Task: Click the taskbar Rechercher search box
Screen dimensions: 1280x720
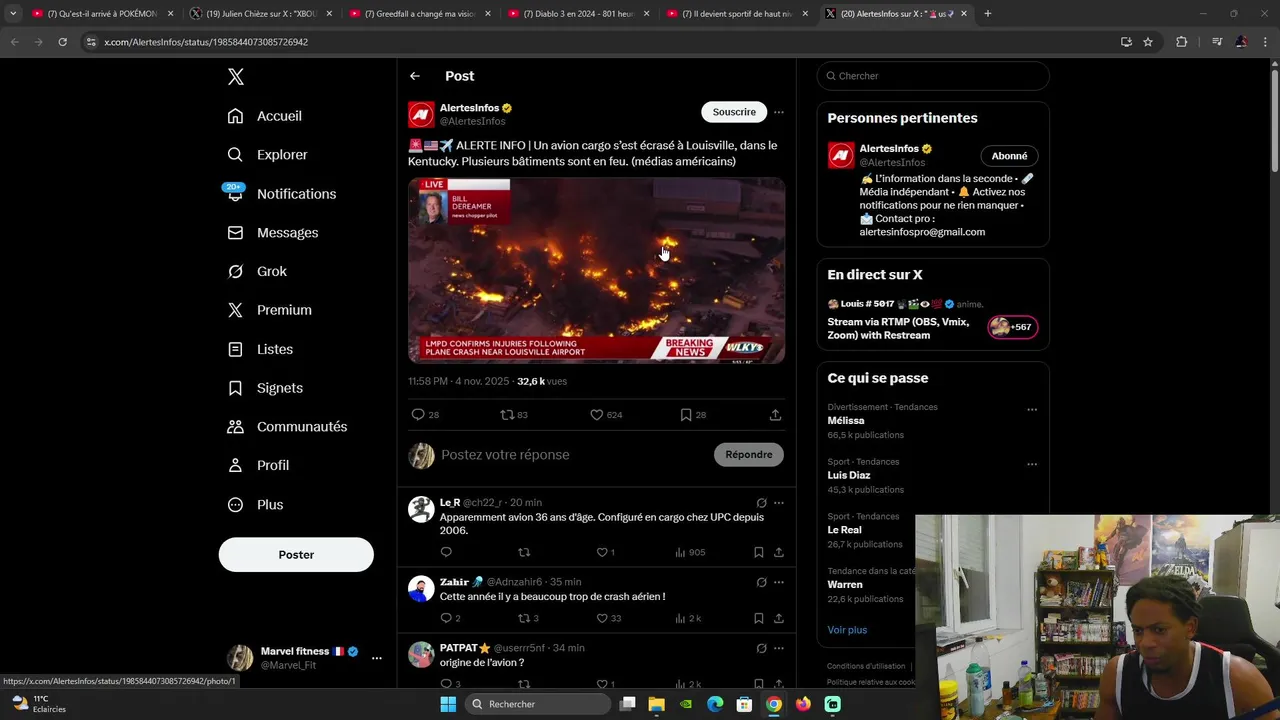Action: (538, 704)
